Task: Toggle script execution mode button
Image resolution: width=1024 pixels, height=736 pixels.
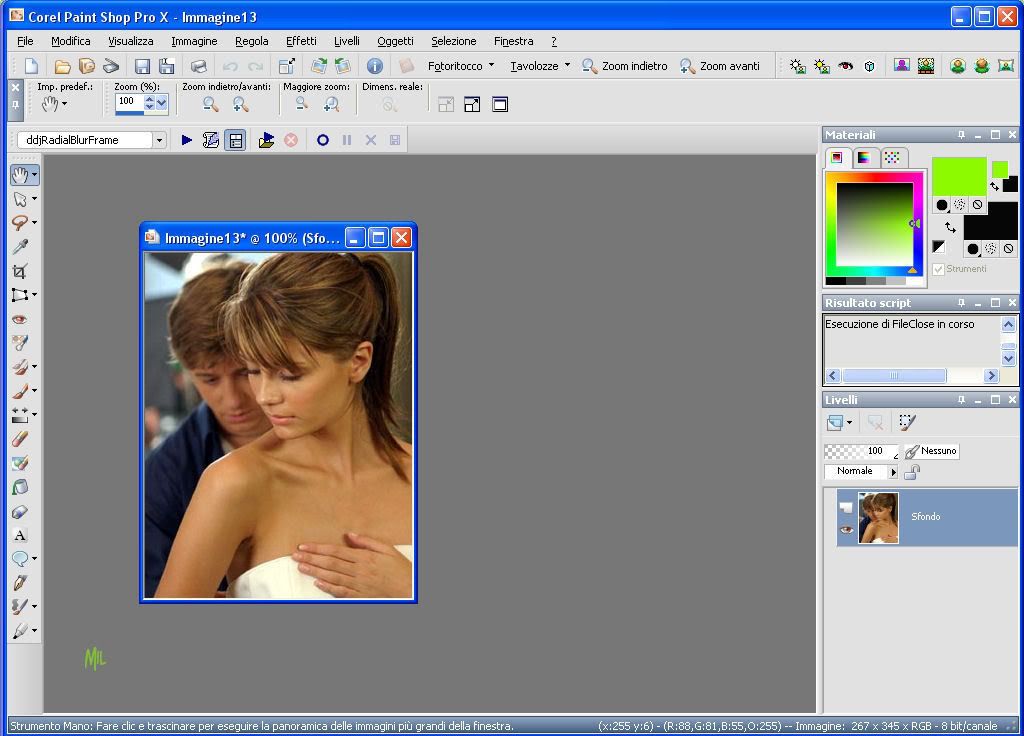Action: [235, 140]
